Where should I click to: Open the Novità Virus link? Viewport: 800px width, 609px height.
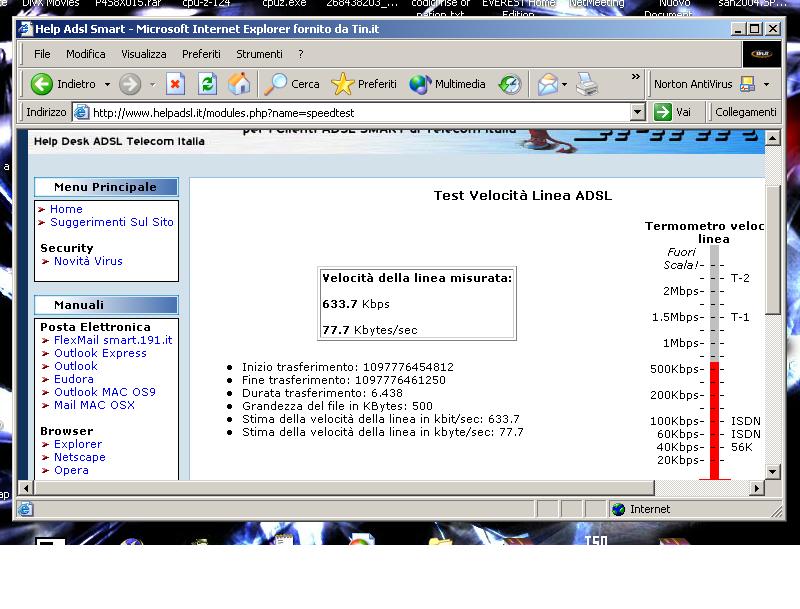tap(88, 261)
